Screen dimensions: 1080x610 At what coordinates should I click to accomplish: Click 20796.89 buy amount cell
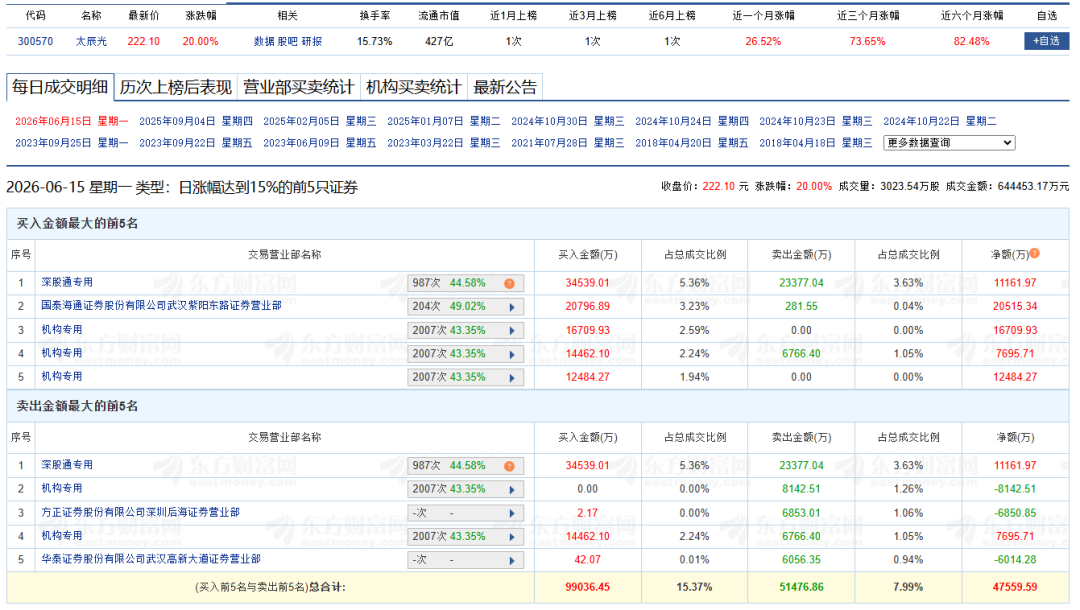click(x=588, y=306)
